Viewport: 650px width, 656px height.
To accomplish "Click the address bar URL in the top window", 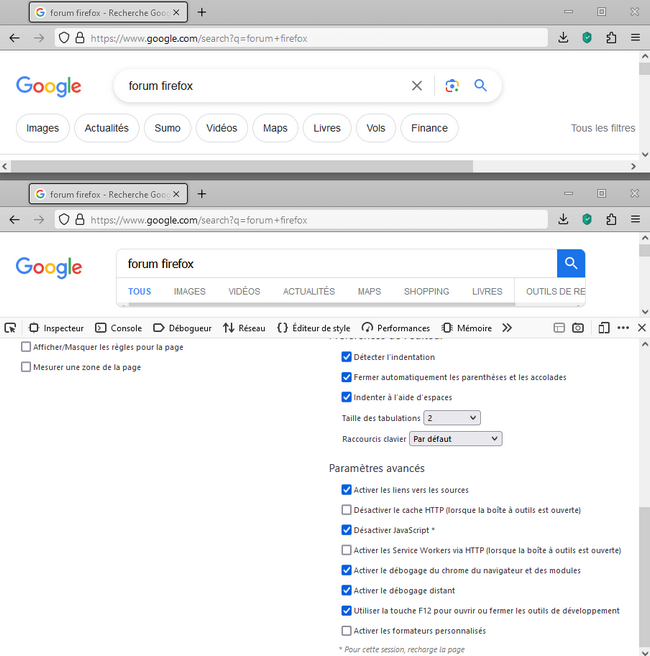I will [x=199, y=38].
